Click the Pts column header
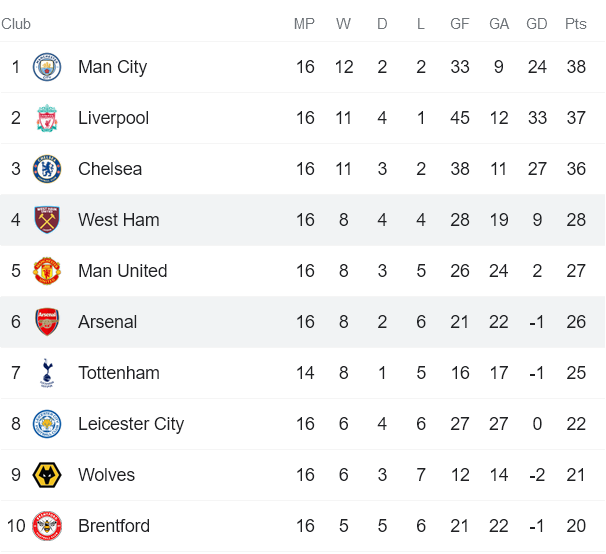Viewport: 606px width, 554px height. [575, 24]
